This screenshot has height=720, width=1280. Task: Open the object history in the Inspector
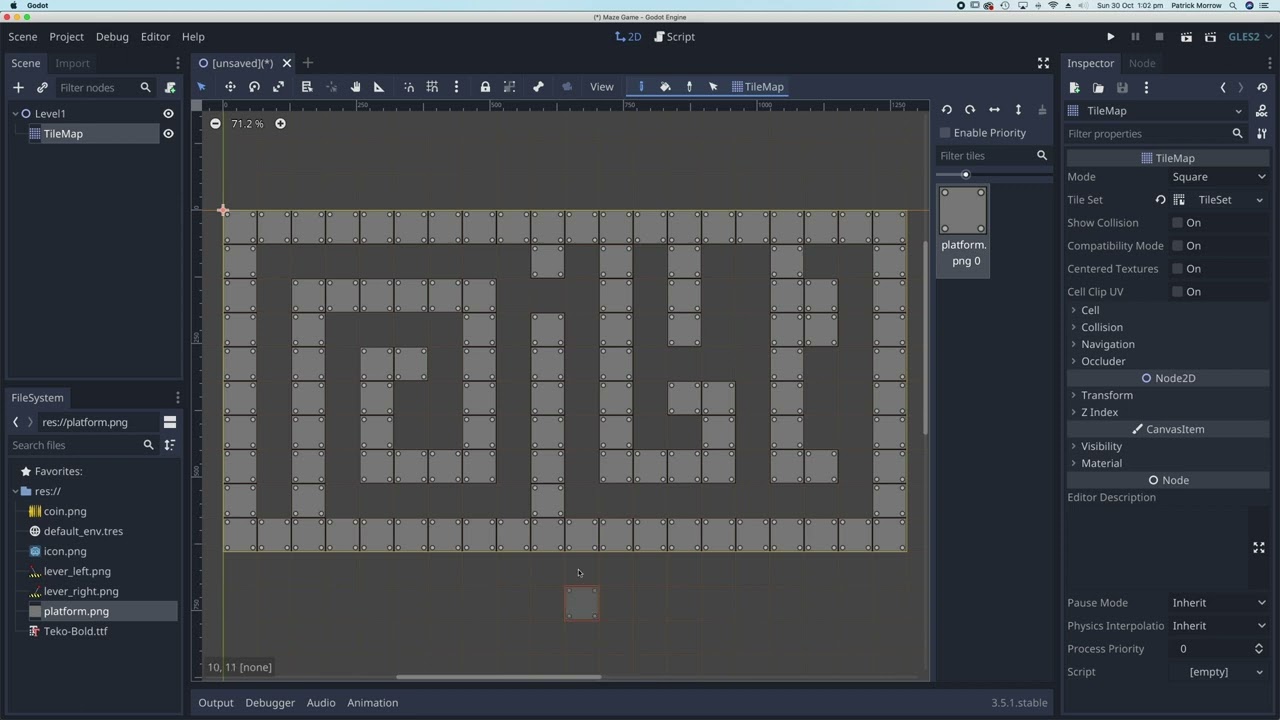[1262, 88]
